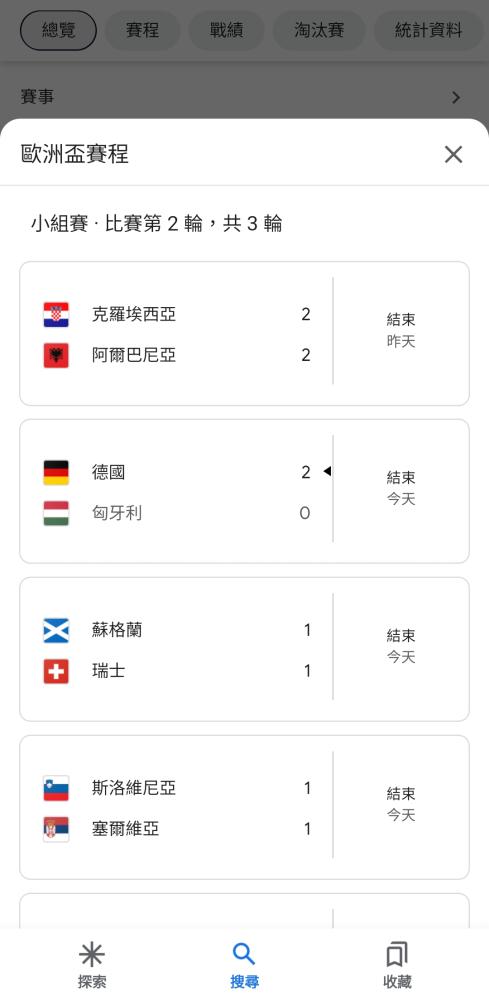Viewport: 489px width, 1000px height.
Task: Tap the 搜尋 magnifier icon
Action: point(244,954)
